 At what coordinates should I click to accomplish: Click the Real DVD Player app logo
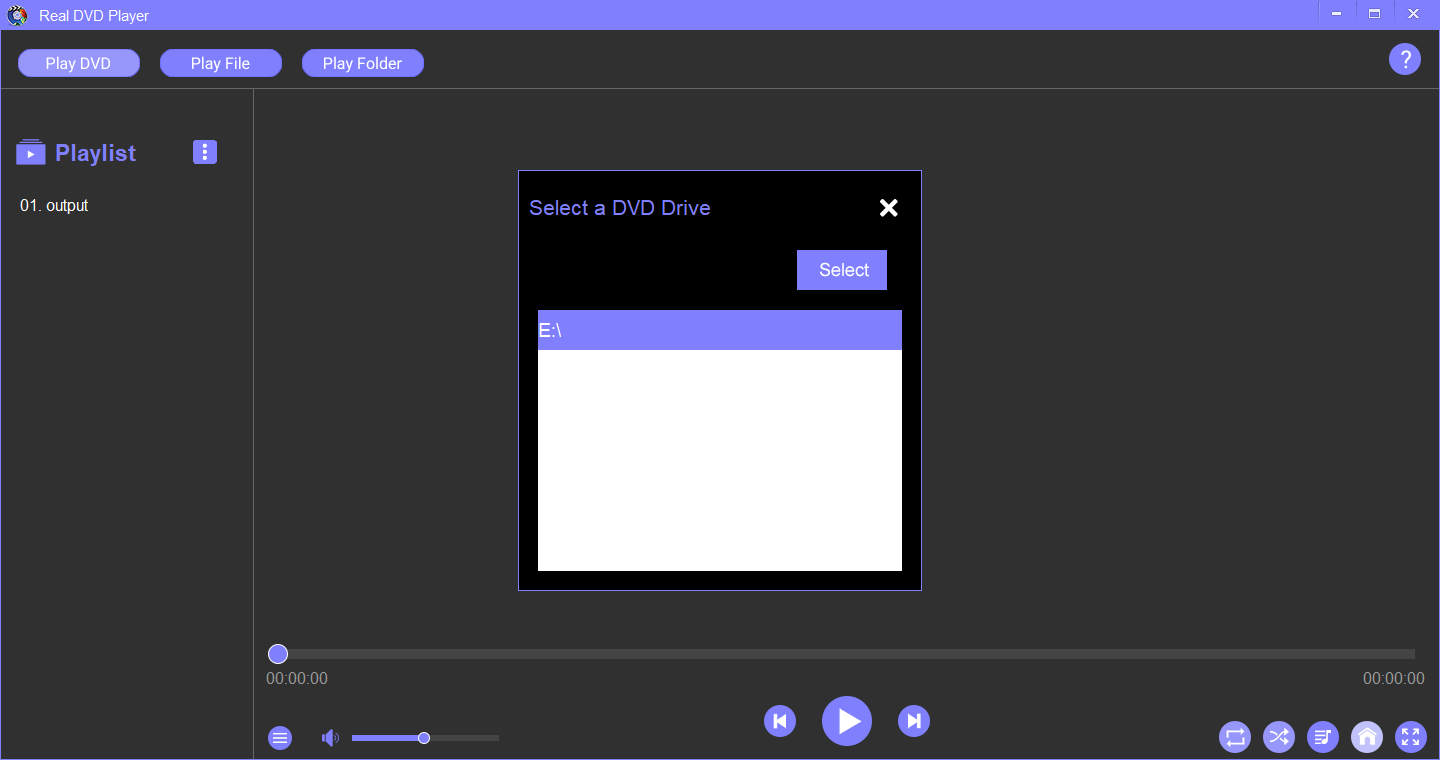click(x=17, y=15)
